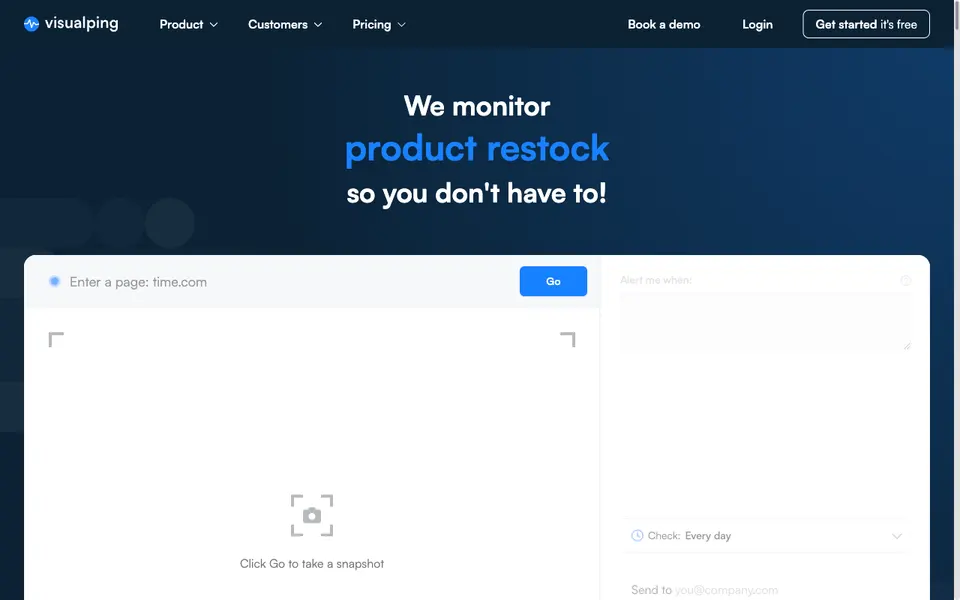Click the 'product restock' headline text
This screenshot has height=600, width=960.
tap(477, 149)
